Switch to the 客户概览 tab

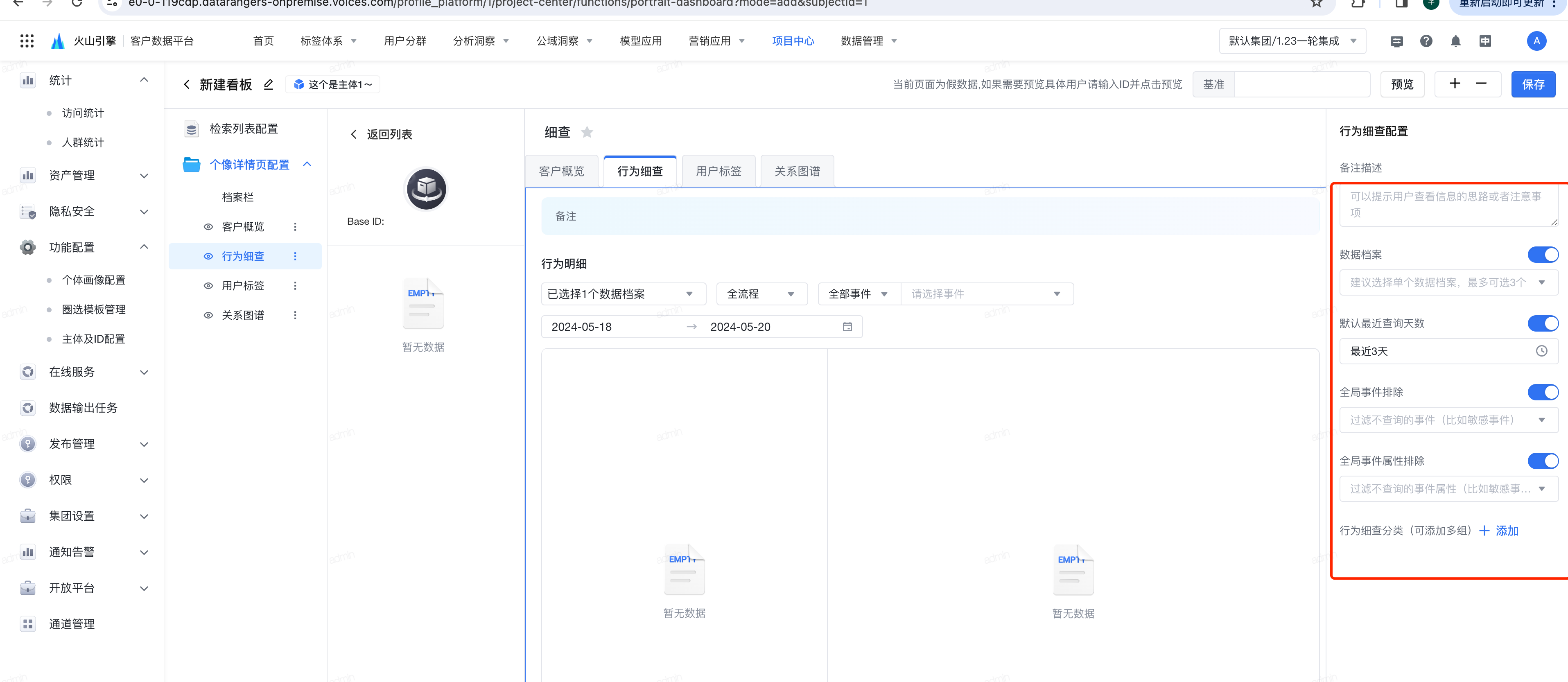pyautogui.click(x=561, y=172)
